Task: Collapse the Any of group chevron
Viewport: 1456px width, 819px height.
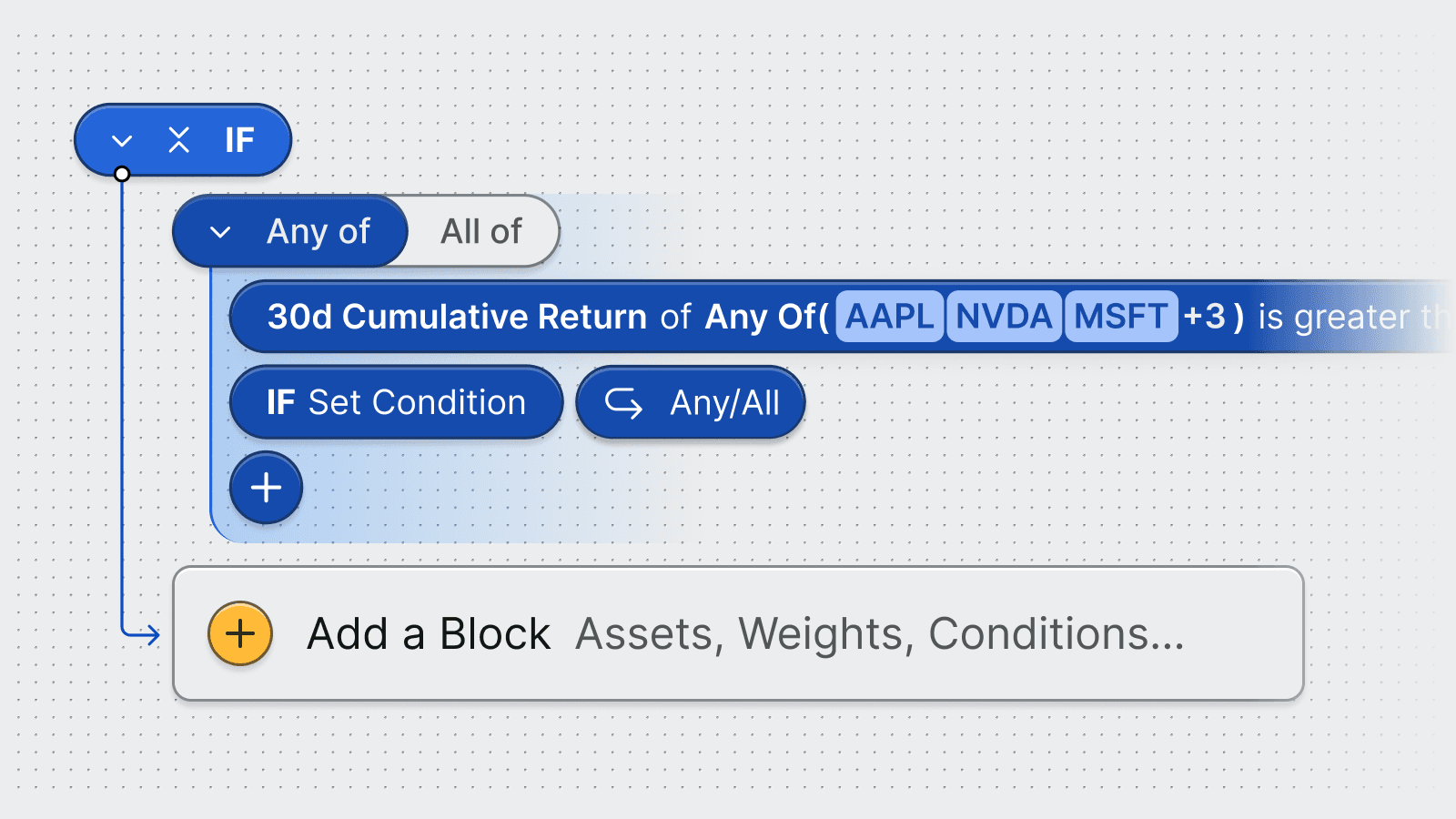Action: (220, 232)
